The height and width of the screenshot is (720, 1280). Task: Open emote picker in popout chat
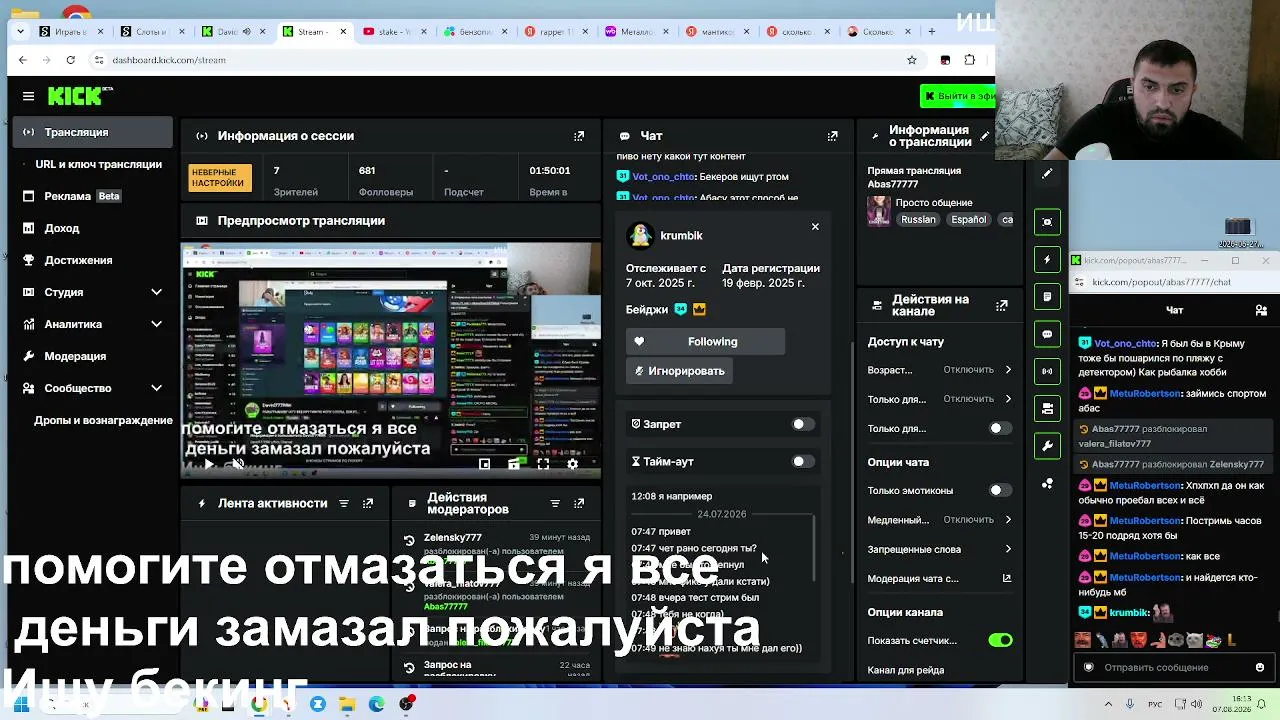pyautogui.click(x=1259, y=667)
